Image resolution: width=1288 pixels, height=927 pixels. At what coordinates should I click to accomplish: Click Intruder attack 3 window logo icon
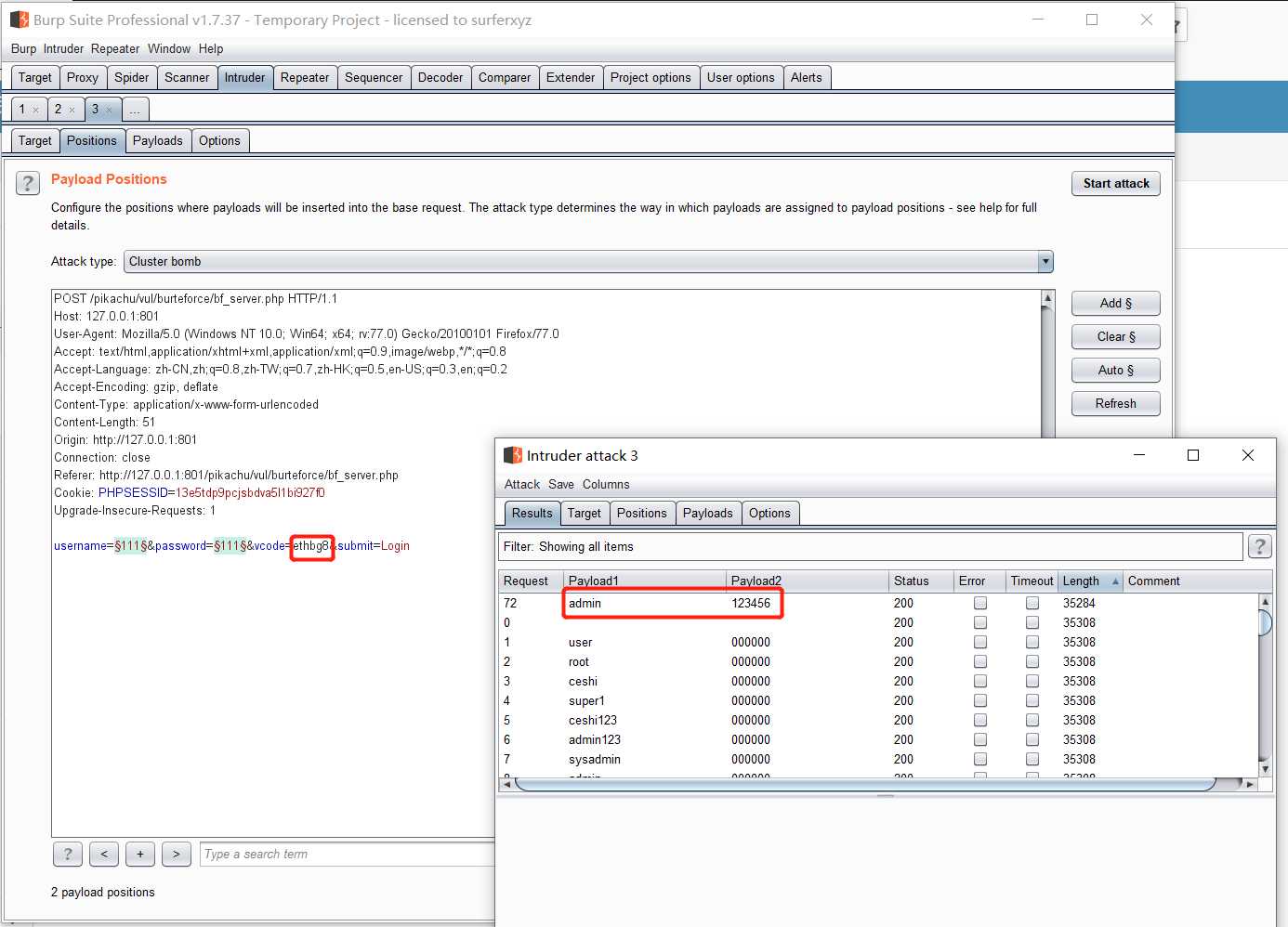(x=513, y=455)
